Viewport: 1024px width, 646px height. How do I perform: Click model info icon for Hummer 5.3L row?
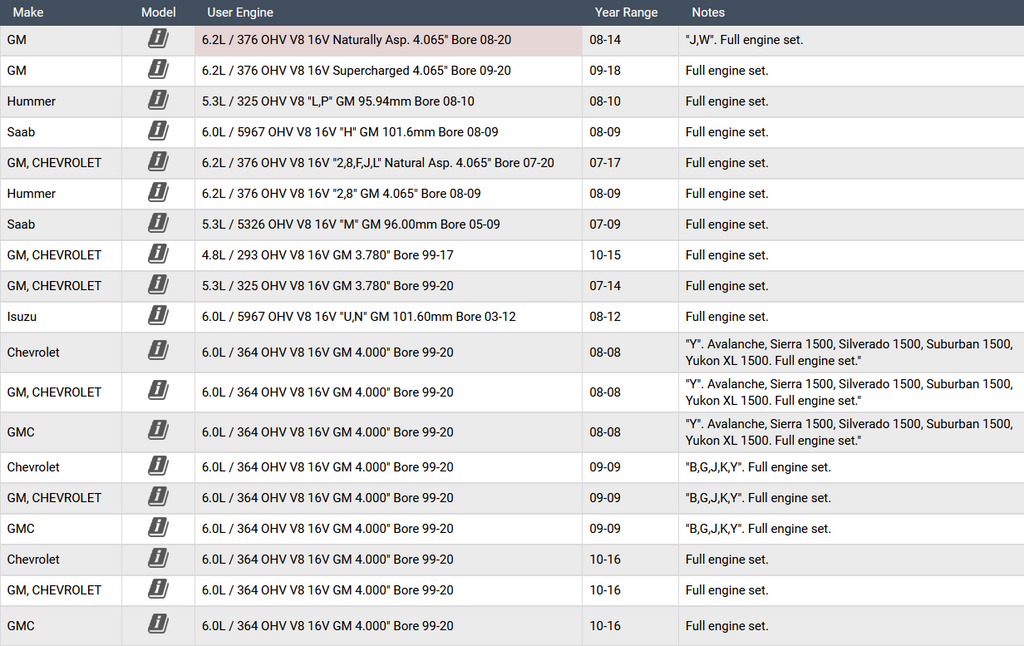coord(158,101)
